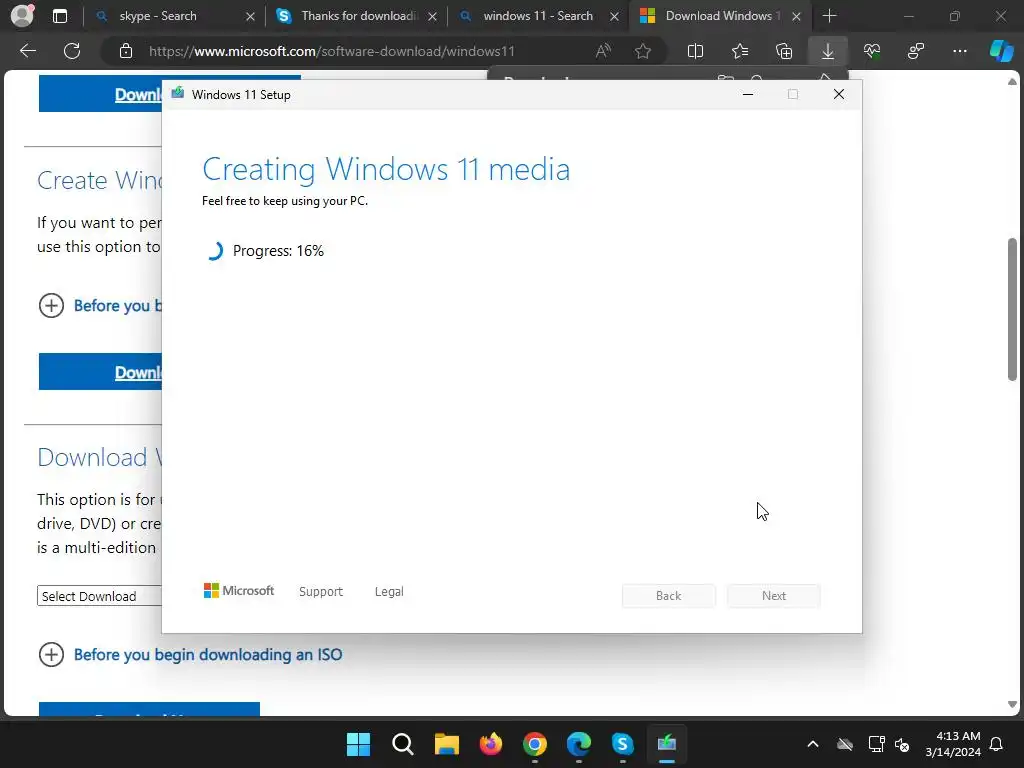Reload the page with the refresh icon

point(72,51)
